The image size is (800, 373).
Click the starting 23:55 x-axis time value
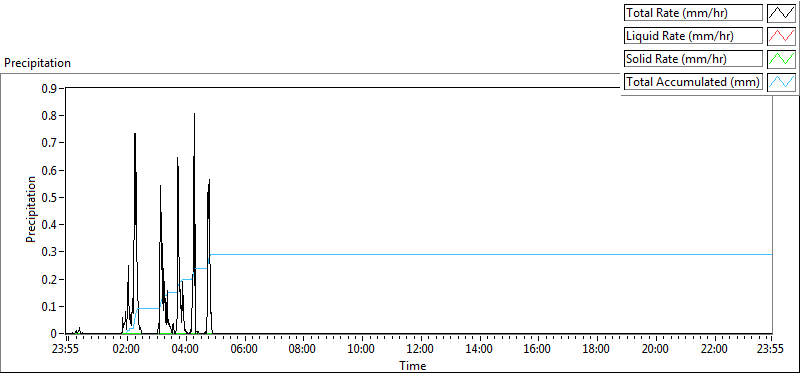click(67, 350)
